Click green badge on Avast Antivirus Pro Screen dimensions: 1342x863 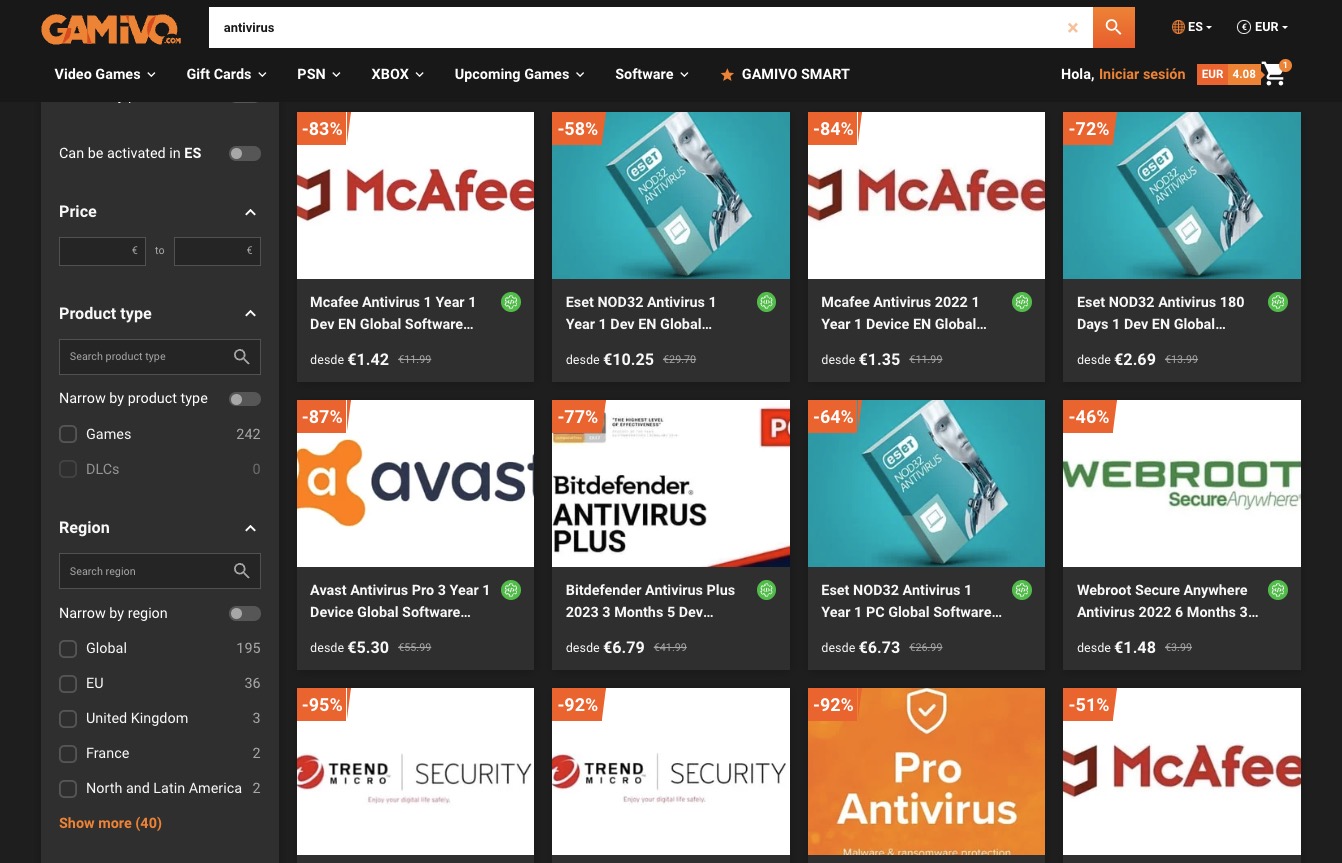pyautogui.click(x=511, y=590)
